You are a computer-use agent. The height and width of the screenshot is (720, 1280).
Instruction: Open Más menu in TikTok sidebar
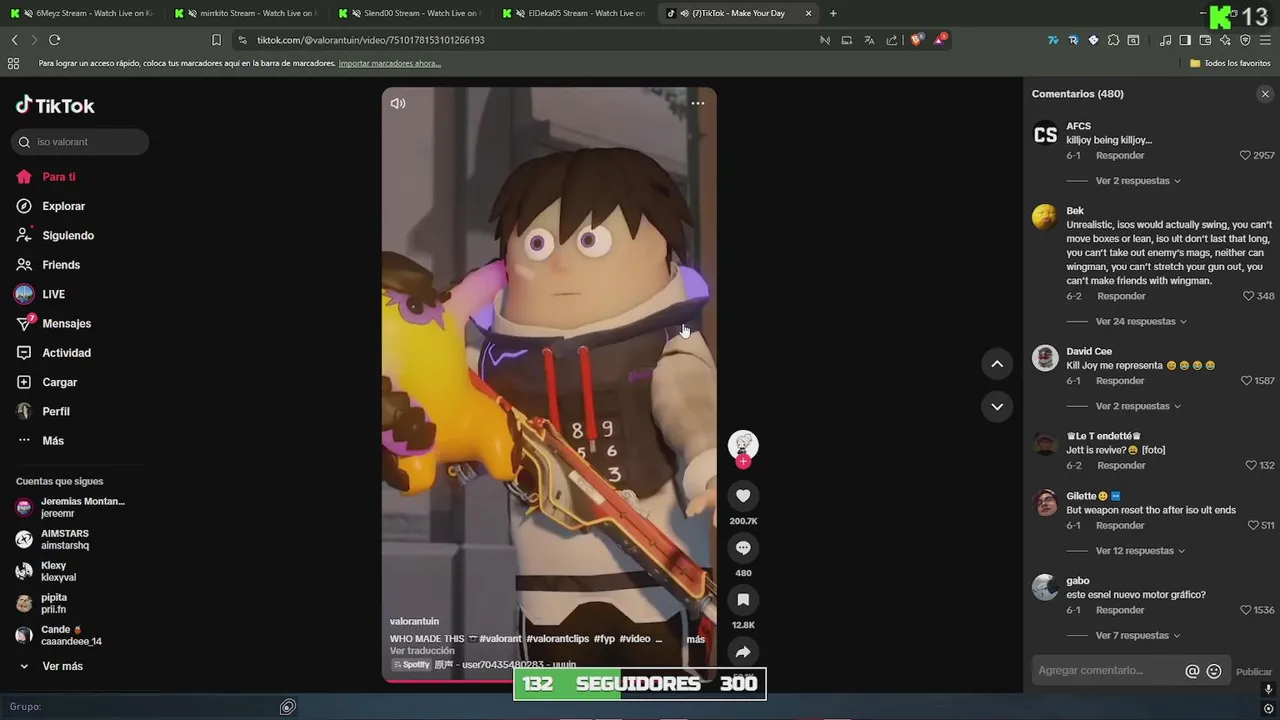pos(53,441)
